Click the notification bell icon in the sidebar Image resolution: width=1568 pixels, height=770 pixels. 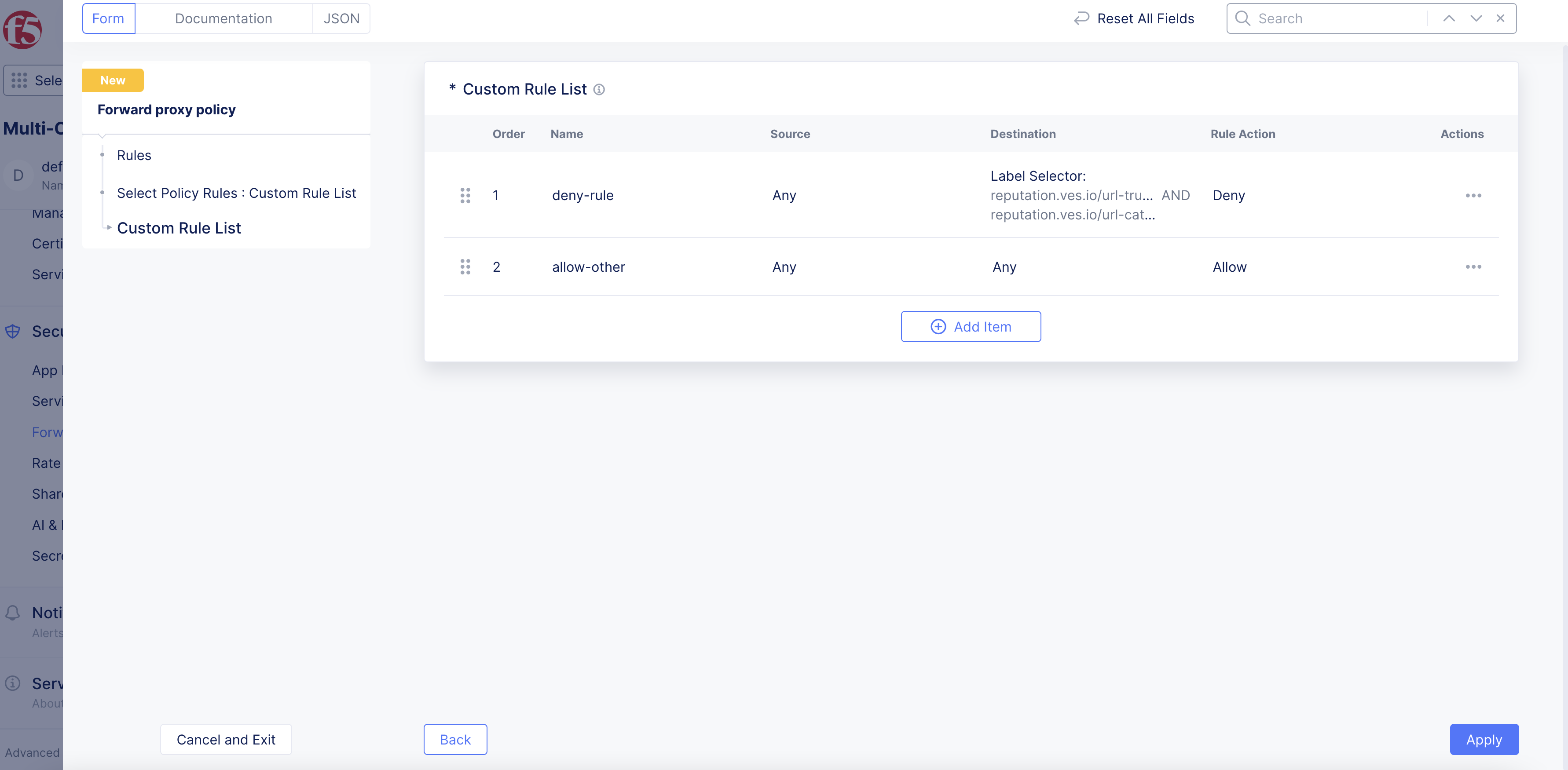[13, 613]
